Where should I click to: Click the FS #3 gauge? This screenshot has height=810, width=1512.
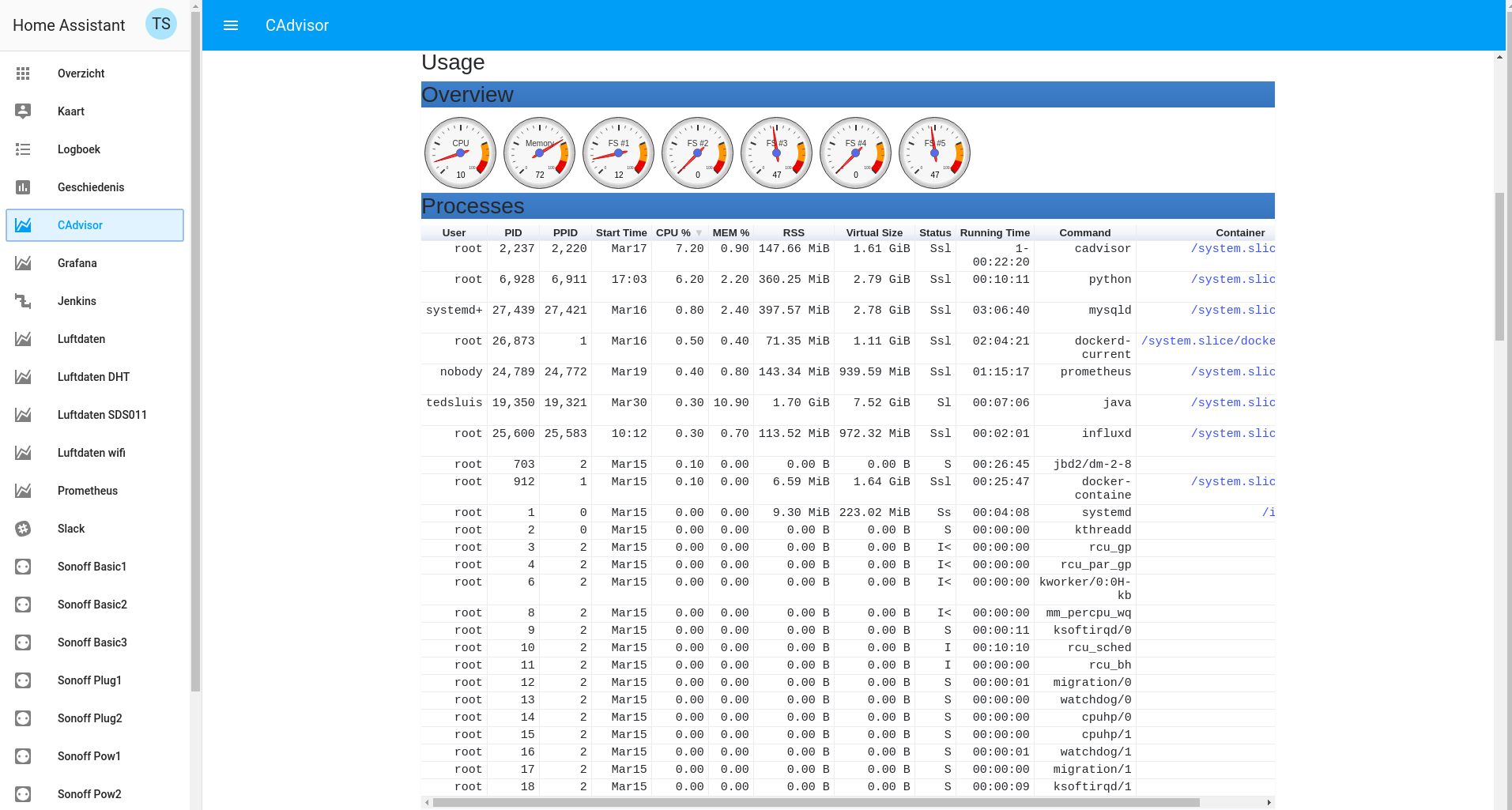tap(776, 153)
